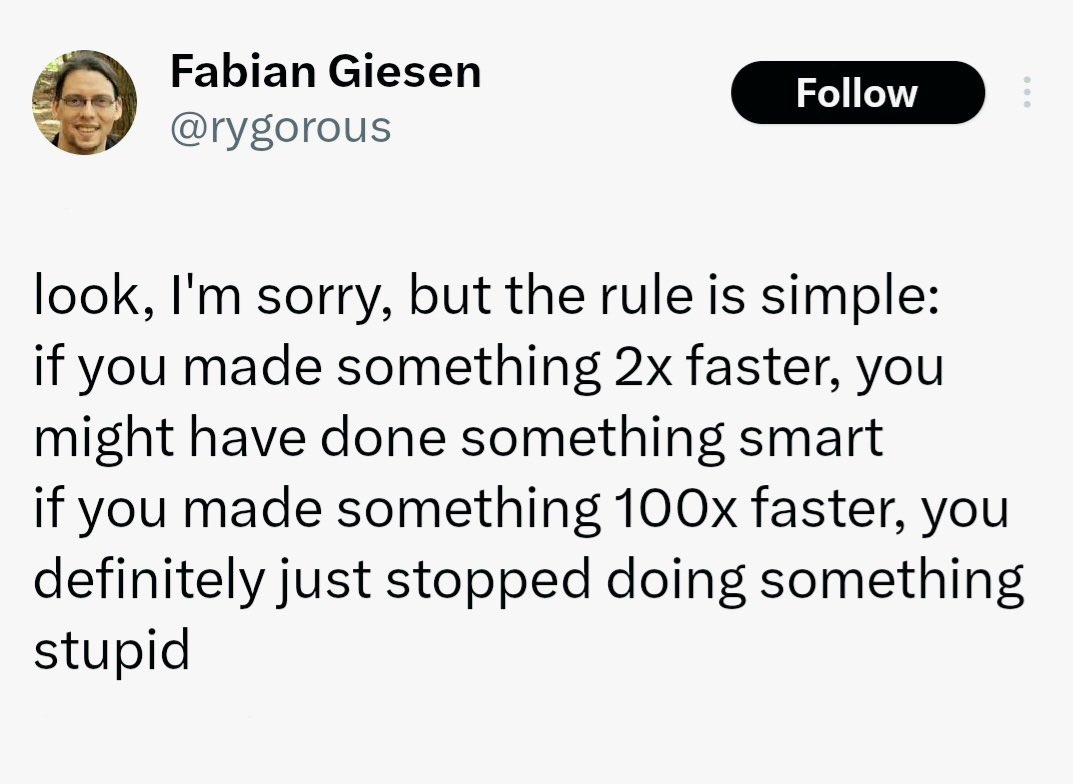Click the word "doing" in the tweet
This screenshot has width=1073, height=784.
pyautogui.click(x=675, y=580)
